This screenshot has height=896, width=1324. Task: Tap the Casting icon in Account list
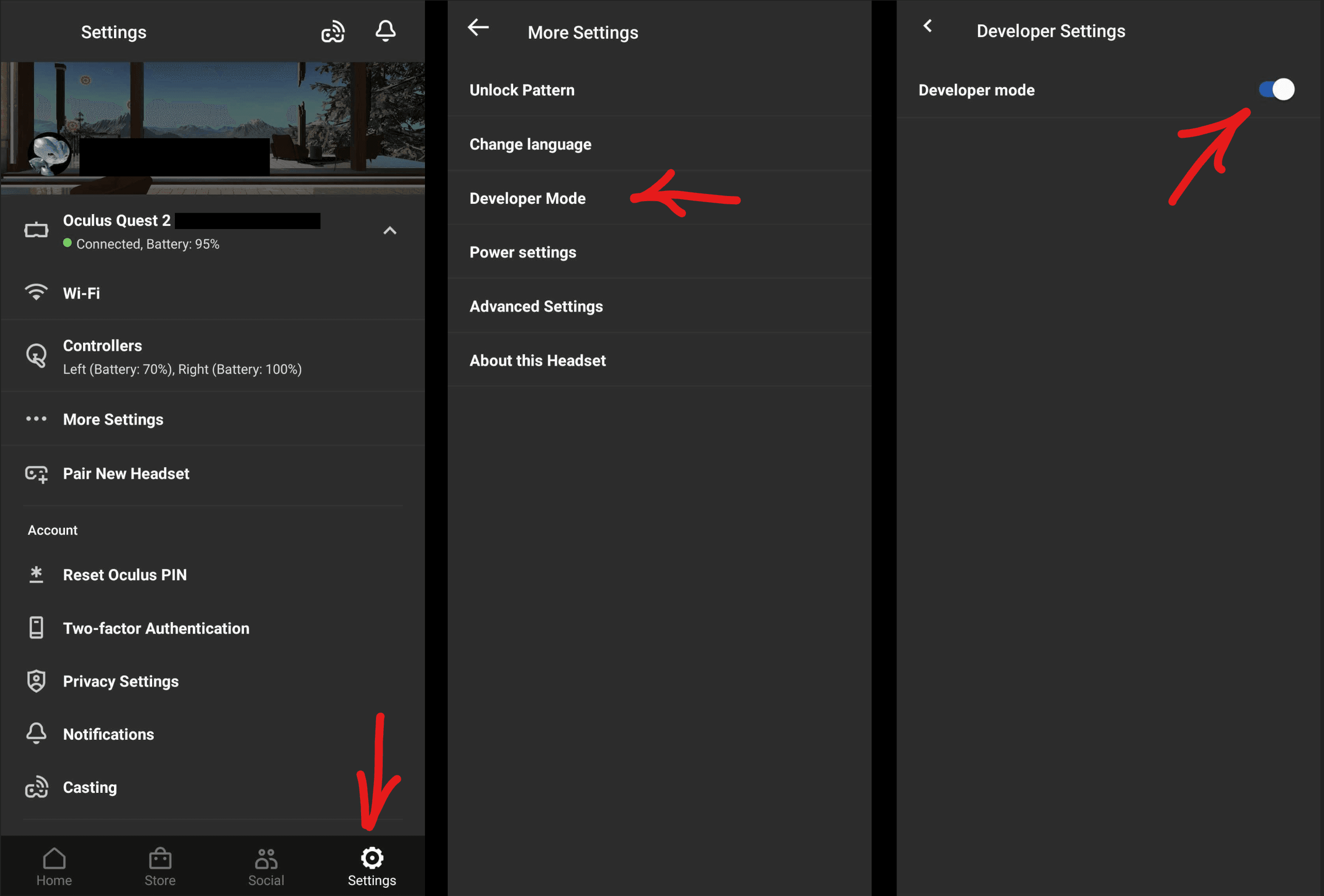[x=37, y=787]
